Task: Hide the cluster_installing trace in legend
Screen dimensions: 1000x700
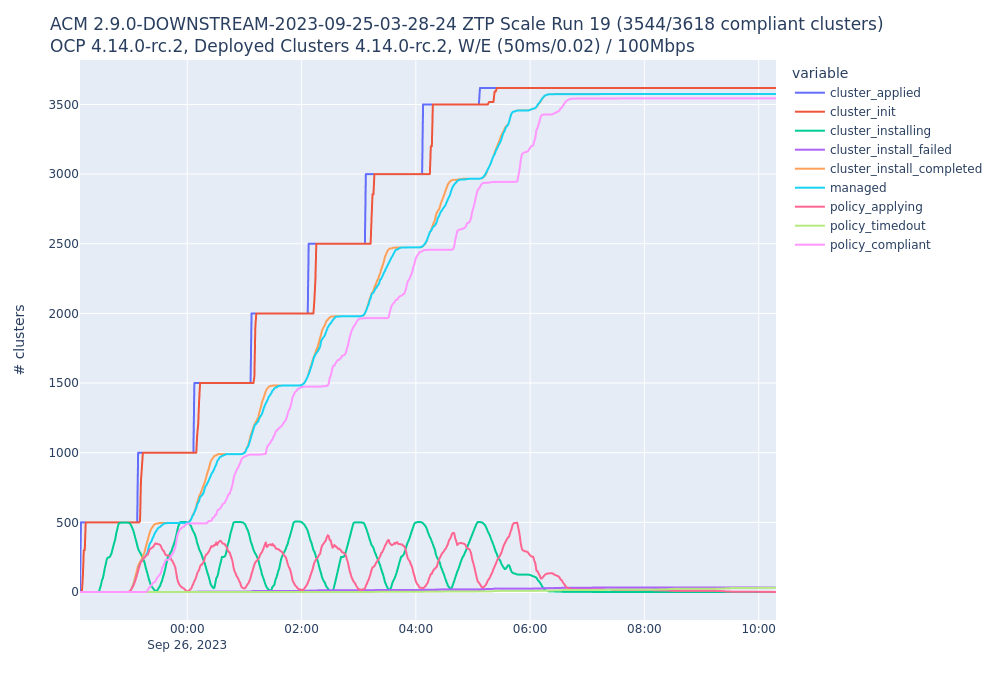Action: 862,131
